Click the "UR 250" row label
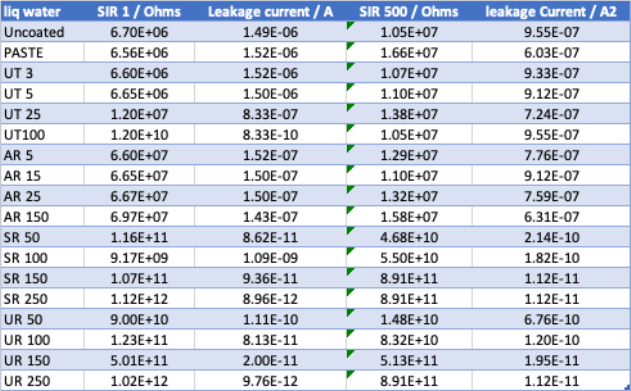The image size is (631, 391). click(x=27, y=381)
